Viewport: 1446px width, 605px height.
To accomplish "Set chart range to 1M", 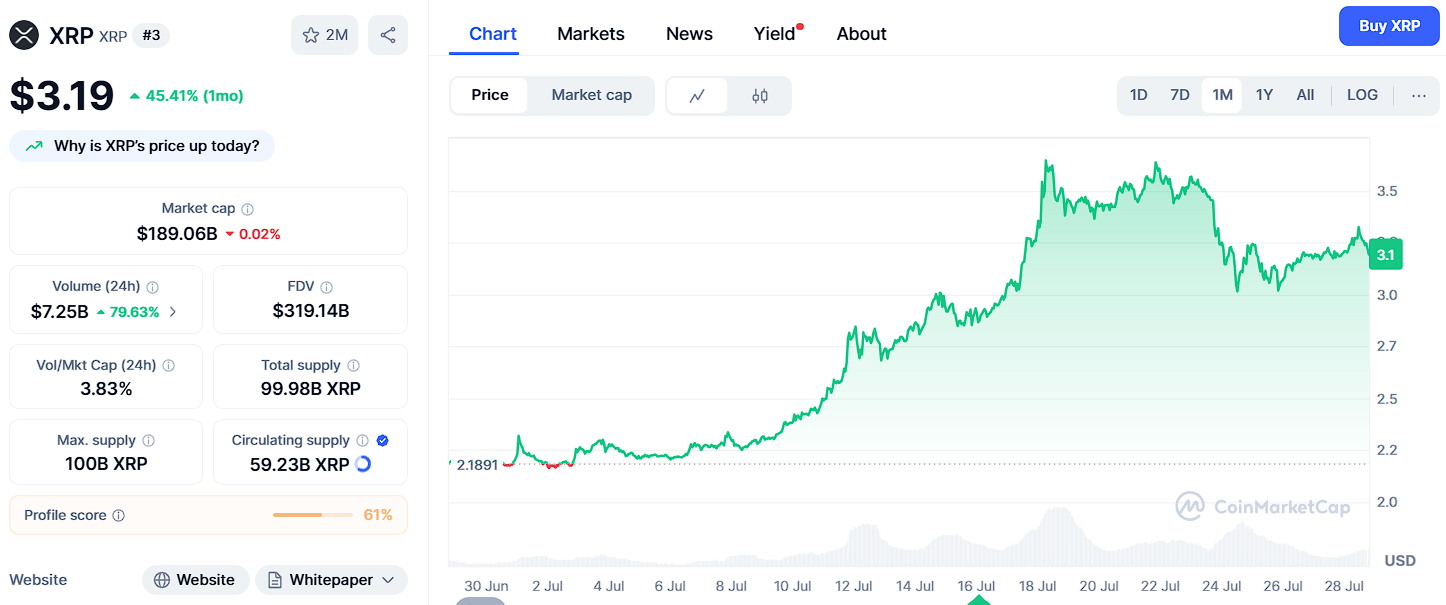I will 1222,95.
